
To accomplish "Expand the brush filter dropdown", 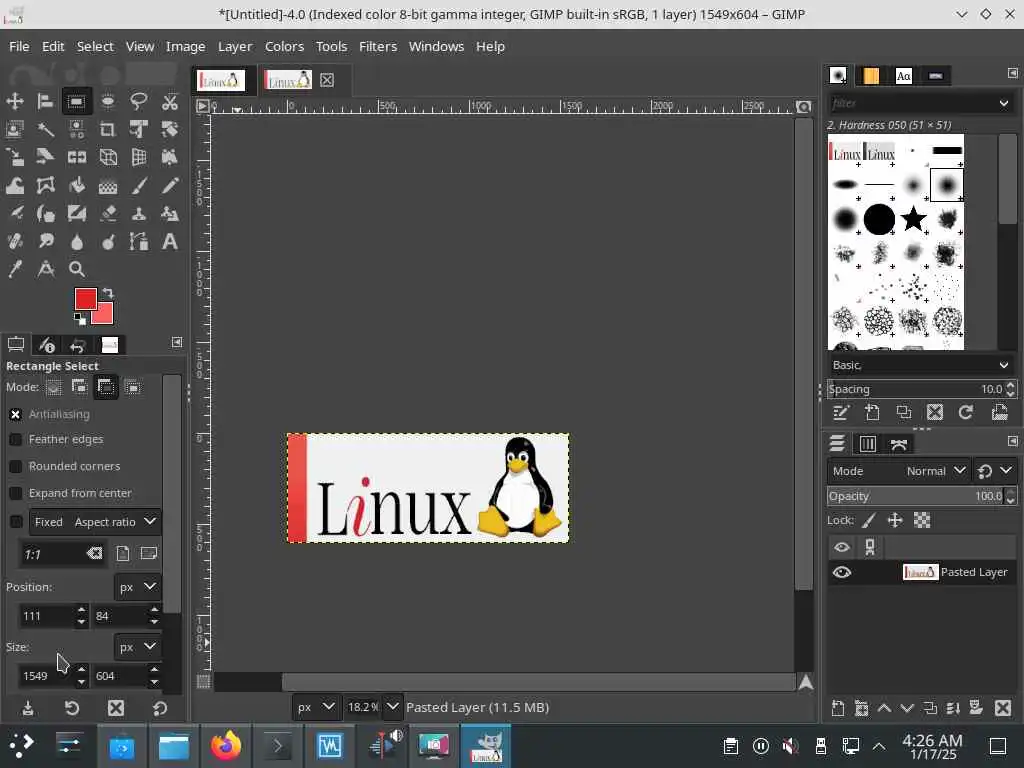I will tap(1004, 103).
